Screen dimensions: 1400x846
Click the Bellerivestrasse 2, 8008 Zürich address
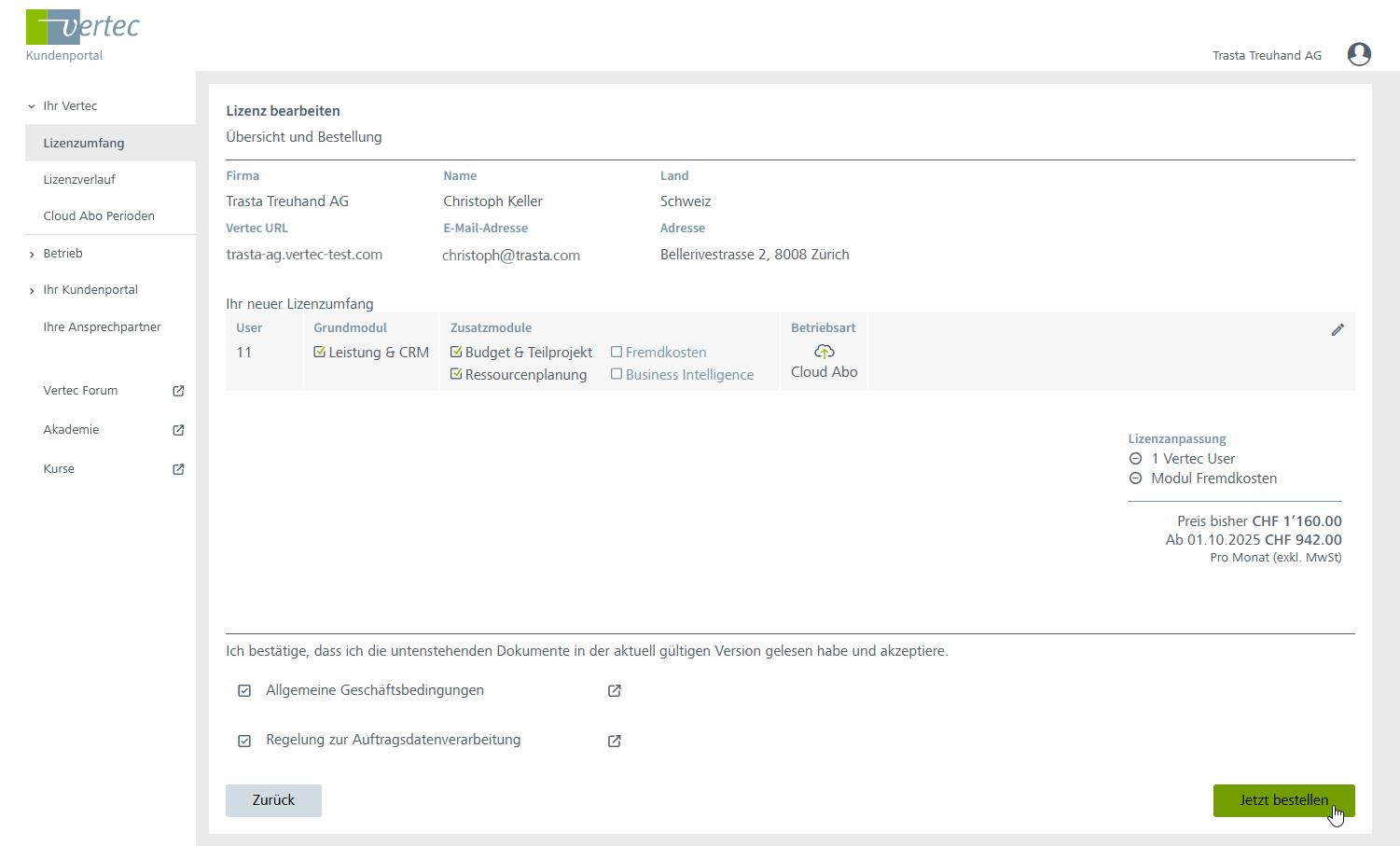(x=755, y=255)
